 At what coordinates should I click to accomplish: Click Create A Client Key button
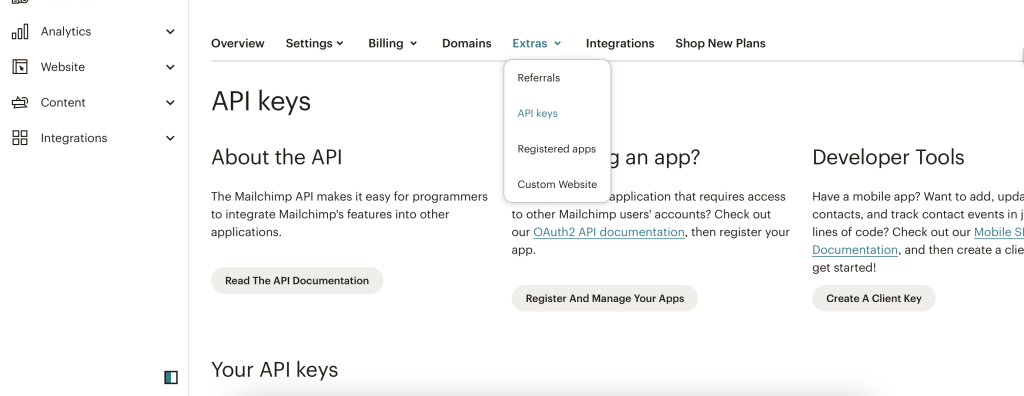[874, 298]
